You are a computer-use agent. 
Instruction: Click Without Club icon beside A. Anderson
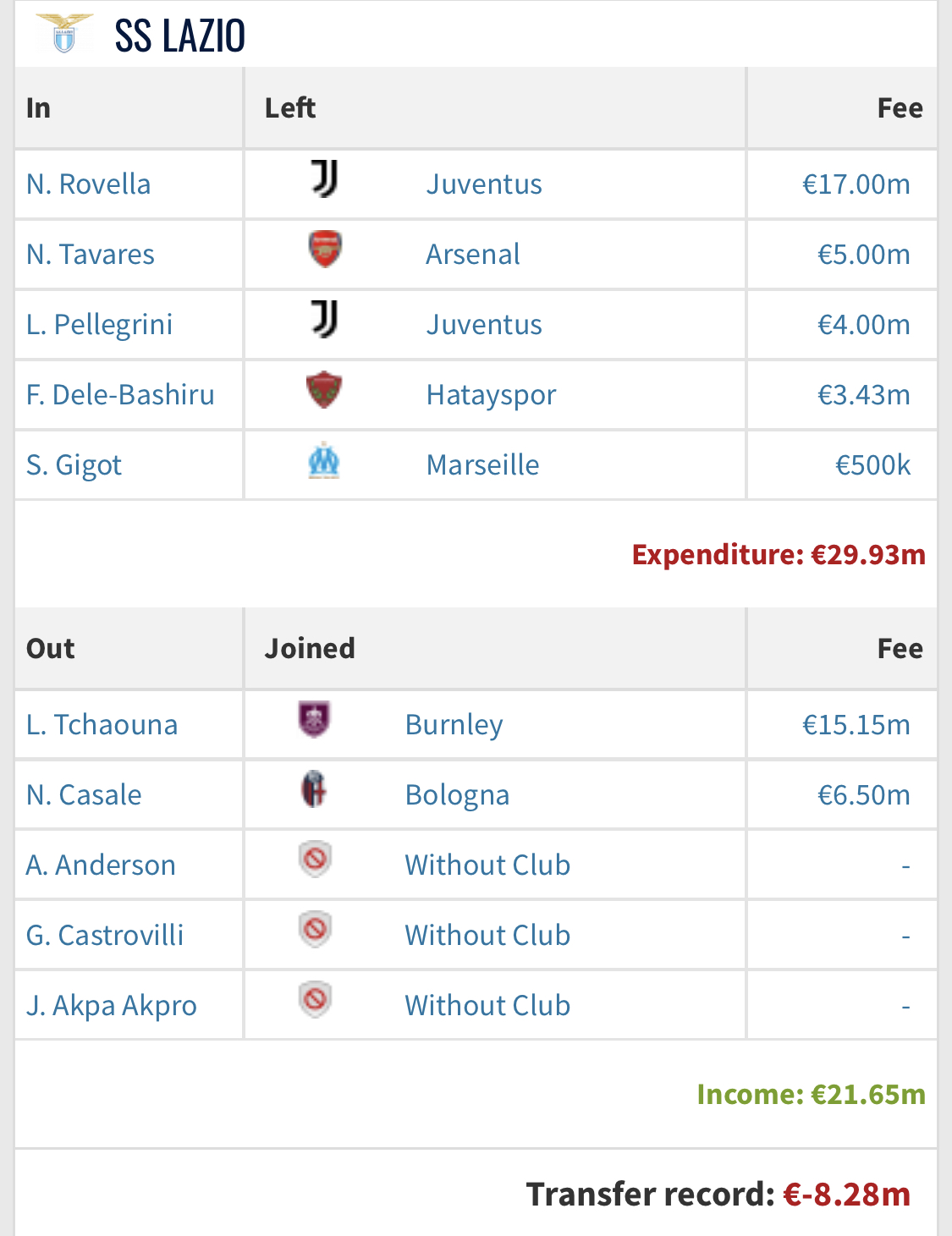pyautogui.click(x=315, y=860)
